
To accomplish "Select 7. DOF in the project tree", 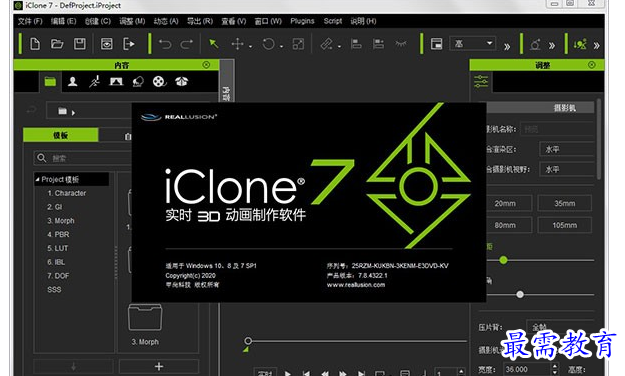I will pyautogui.click(x=58, y=276).
